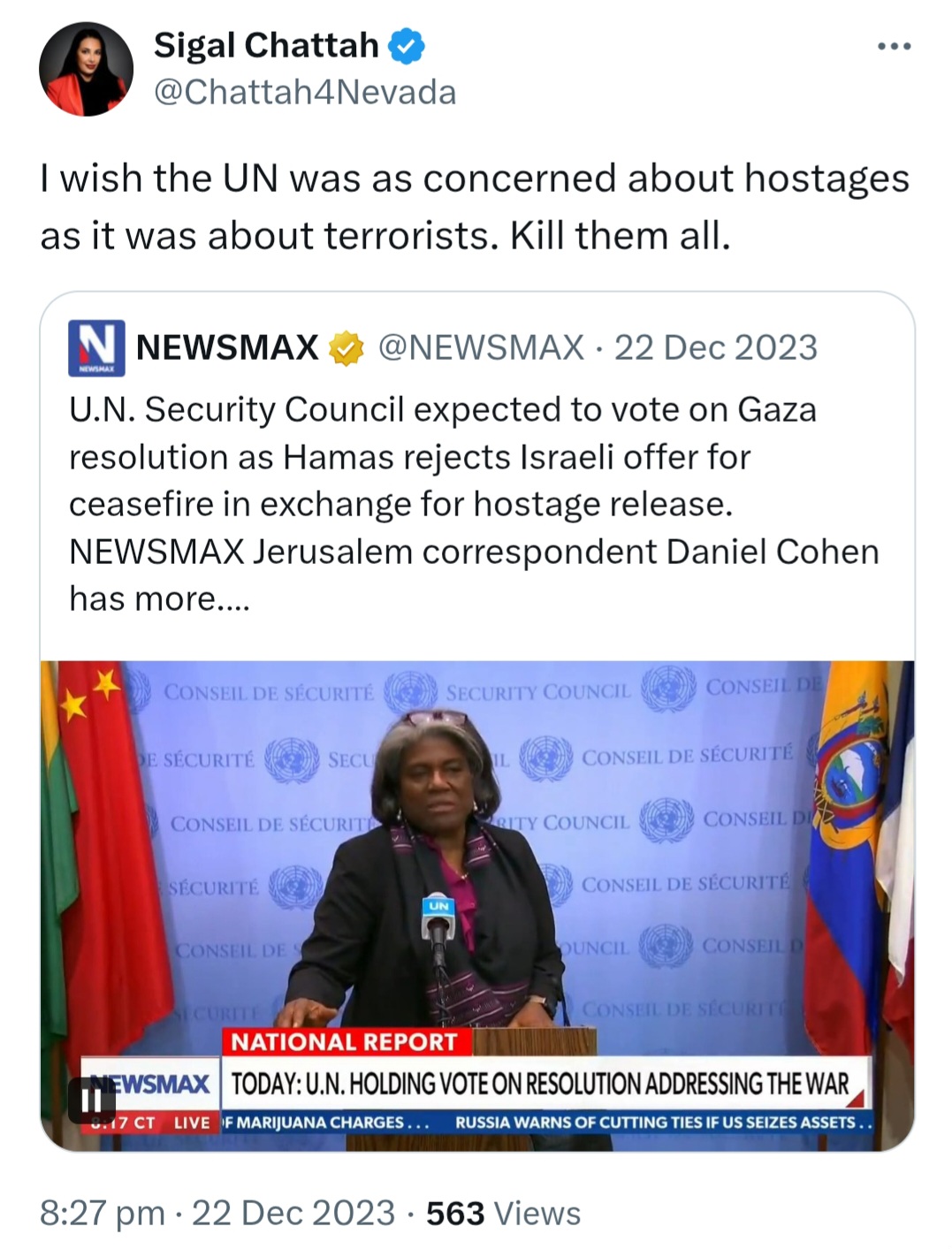Open the quoted NEWSMAX tweet text
The image size is (952, 1249).
(x=474, y=504)
